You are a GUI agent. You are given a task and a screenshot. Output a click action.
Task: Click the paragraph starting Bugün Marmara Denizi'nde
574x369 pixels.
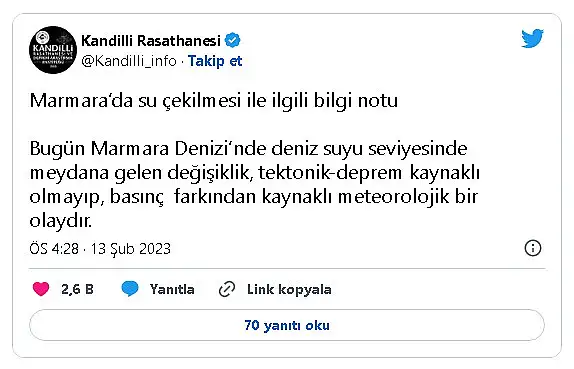coord(254,184)
